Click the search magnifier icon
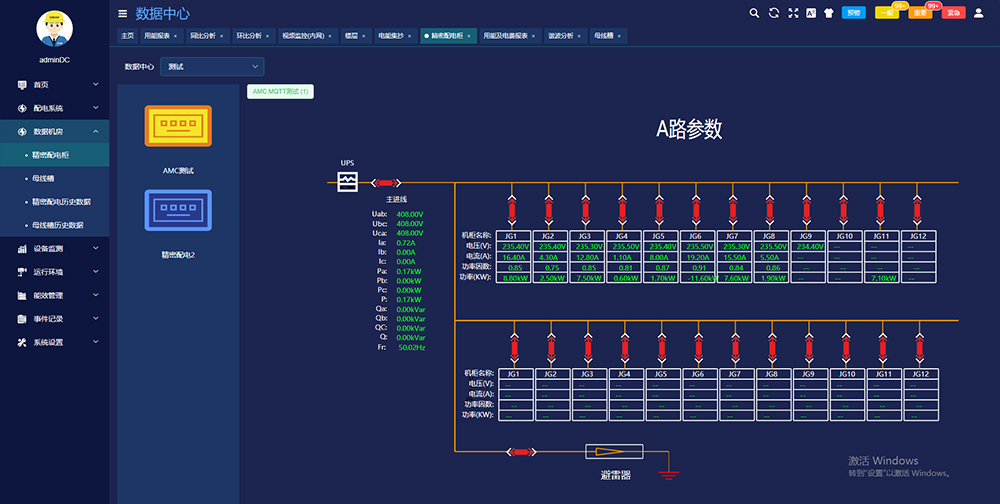 tap(755, 13)
